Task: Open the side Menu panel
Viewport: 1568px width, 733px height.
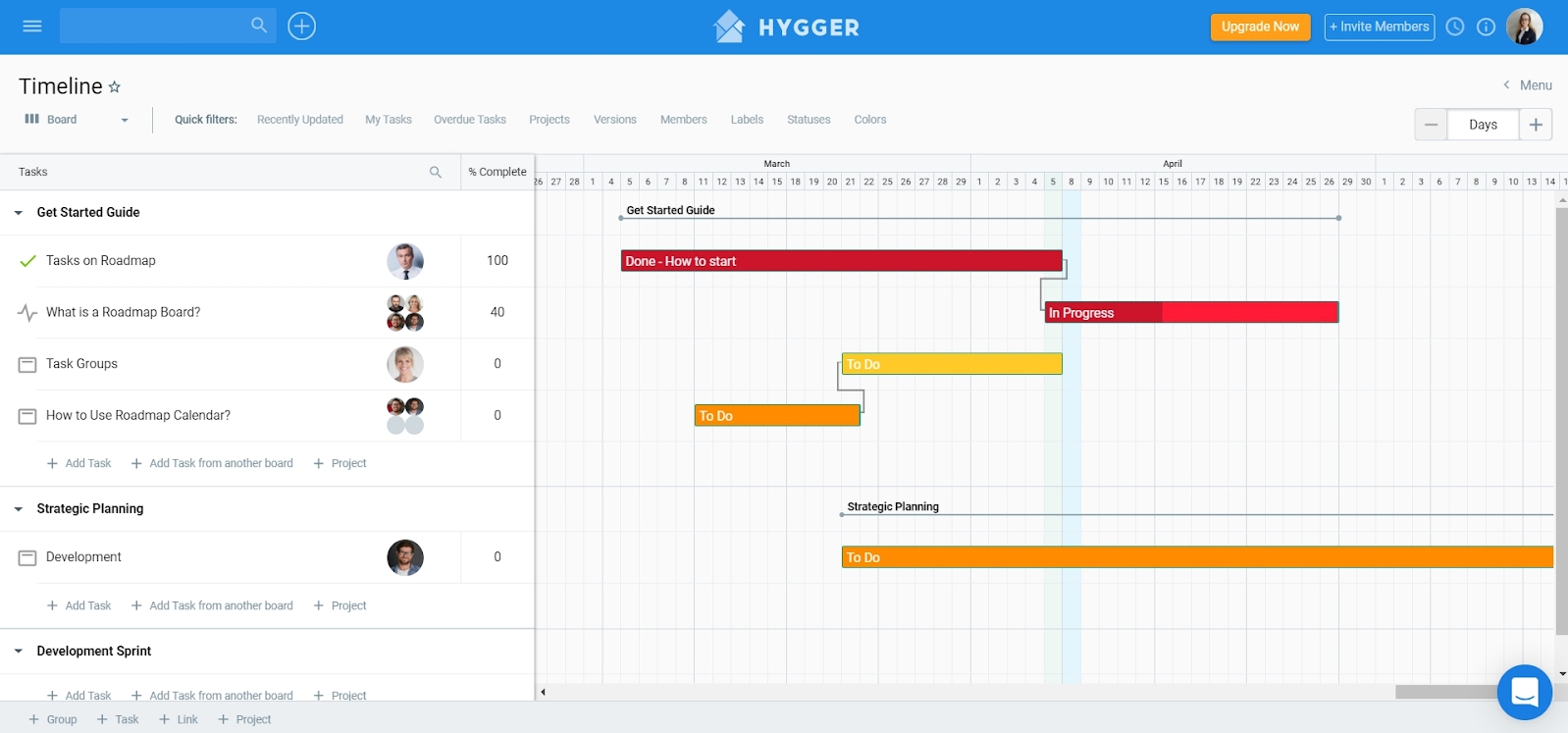Action: [1528, 85]
